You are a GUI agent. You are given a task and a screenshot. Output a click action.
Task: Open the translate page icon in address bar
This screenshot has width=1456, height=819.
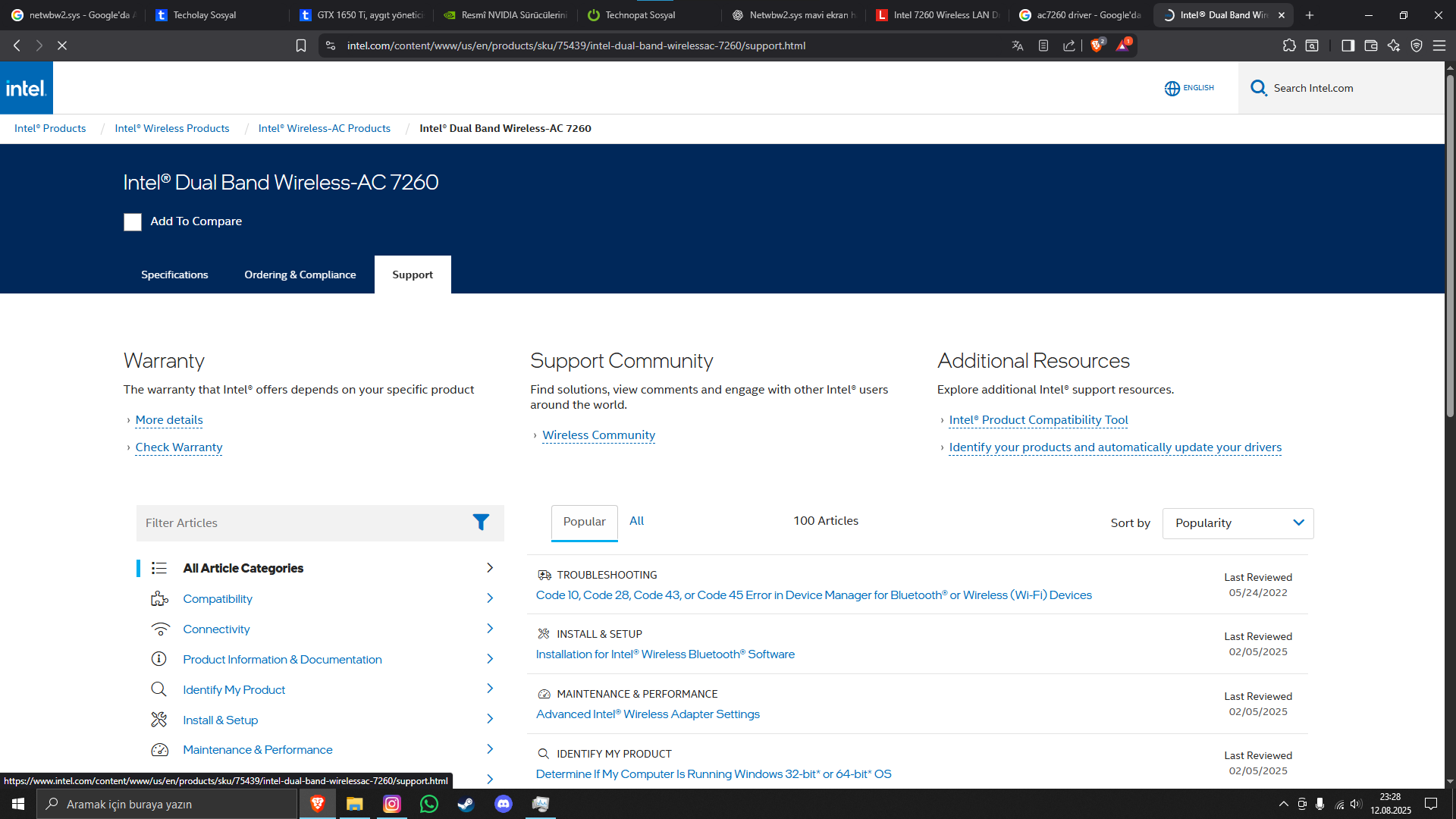coord(1018,45)
